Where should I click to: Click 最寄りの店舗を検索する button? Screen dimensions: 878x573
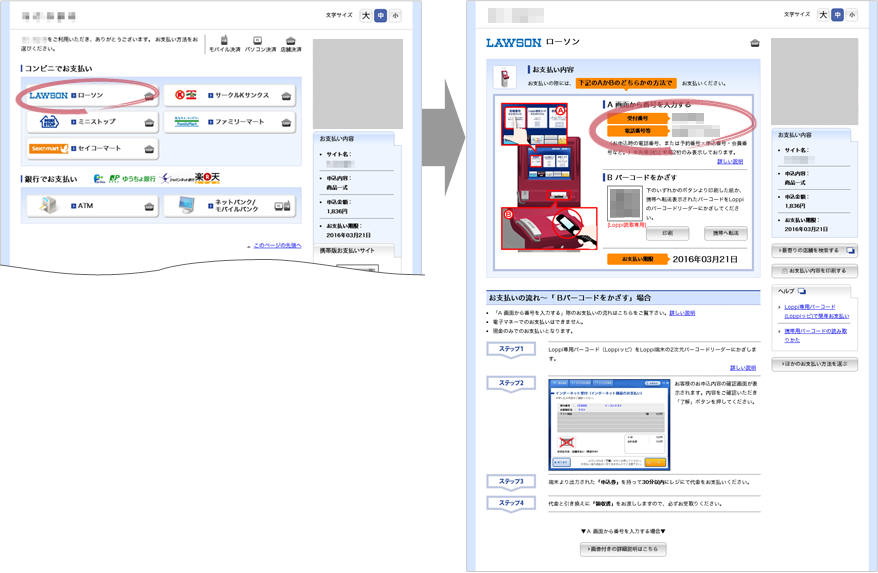[x=815, y=250]
